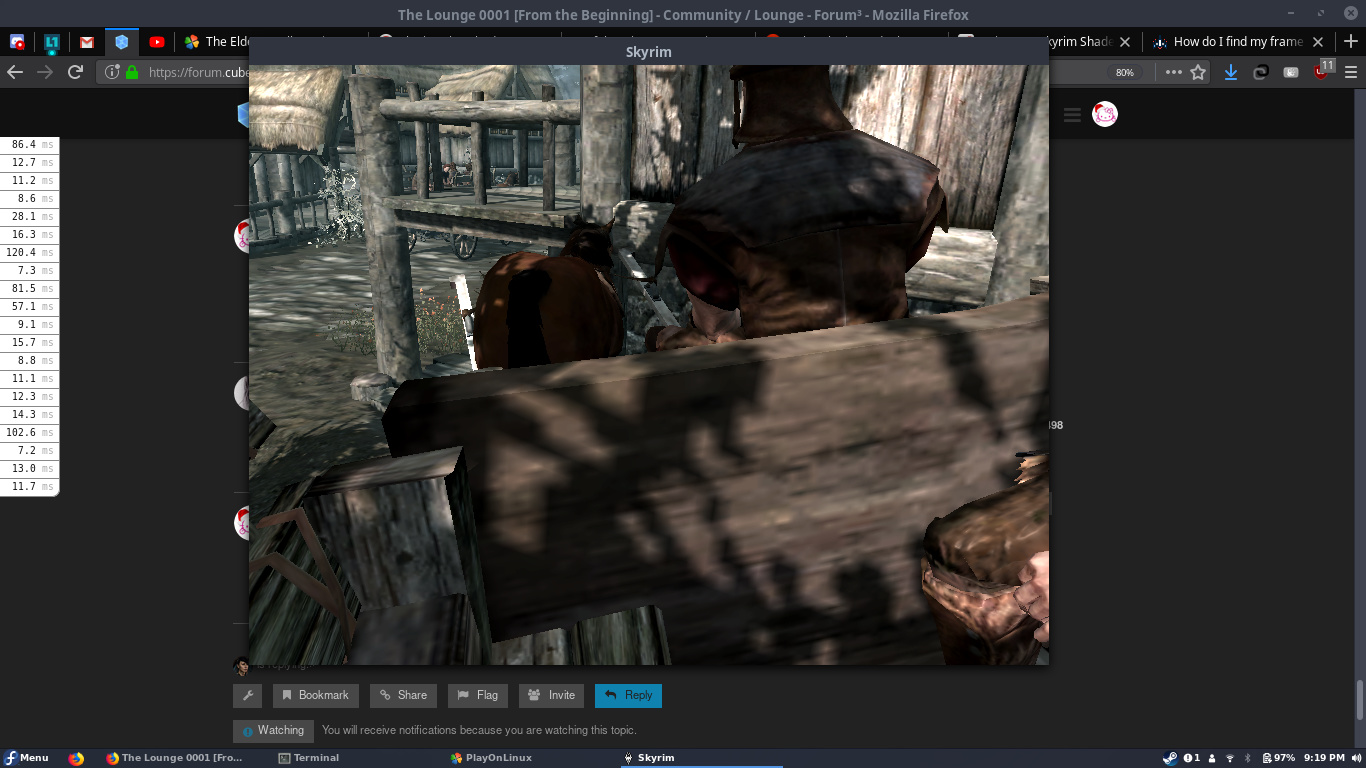Screen dimensions: 1366x768
Task: Click the forum page scrollbar thumb
Action: point(1359,700)
